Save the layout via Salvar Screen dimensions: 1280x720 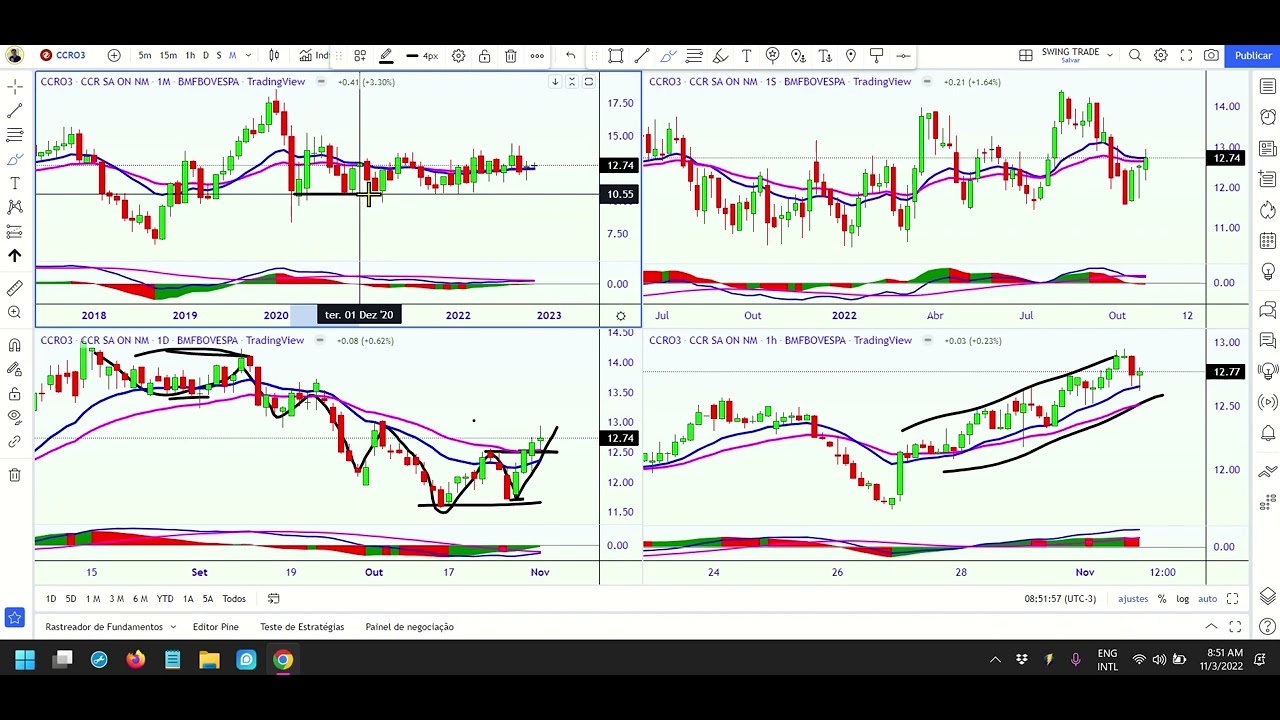tap(1070, 60)
